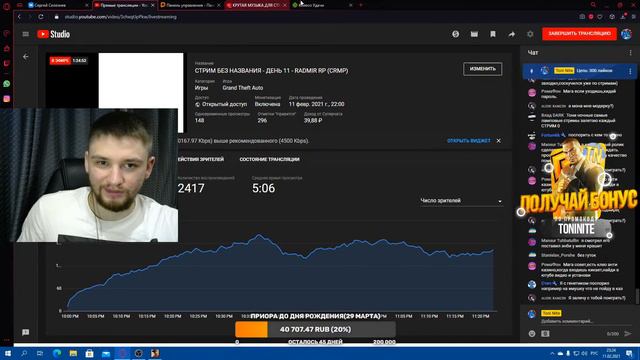Reload the page in browser
The height and width of the screenshot is (360, 640).
41,17
